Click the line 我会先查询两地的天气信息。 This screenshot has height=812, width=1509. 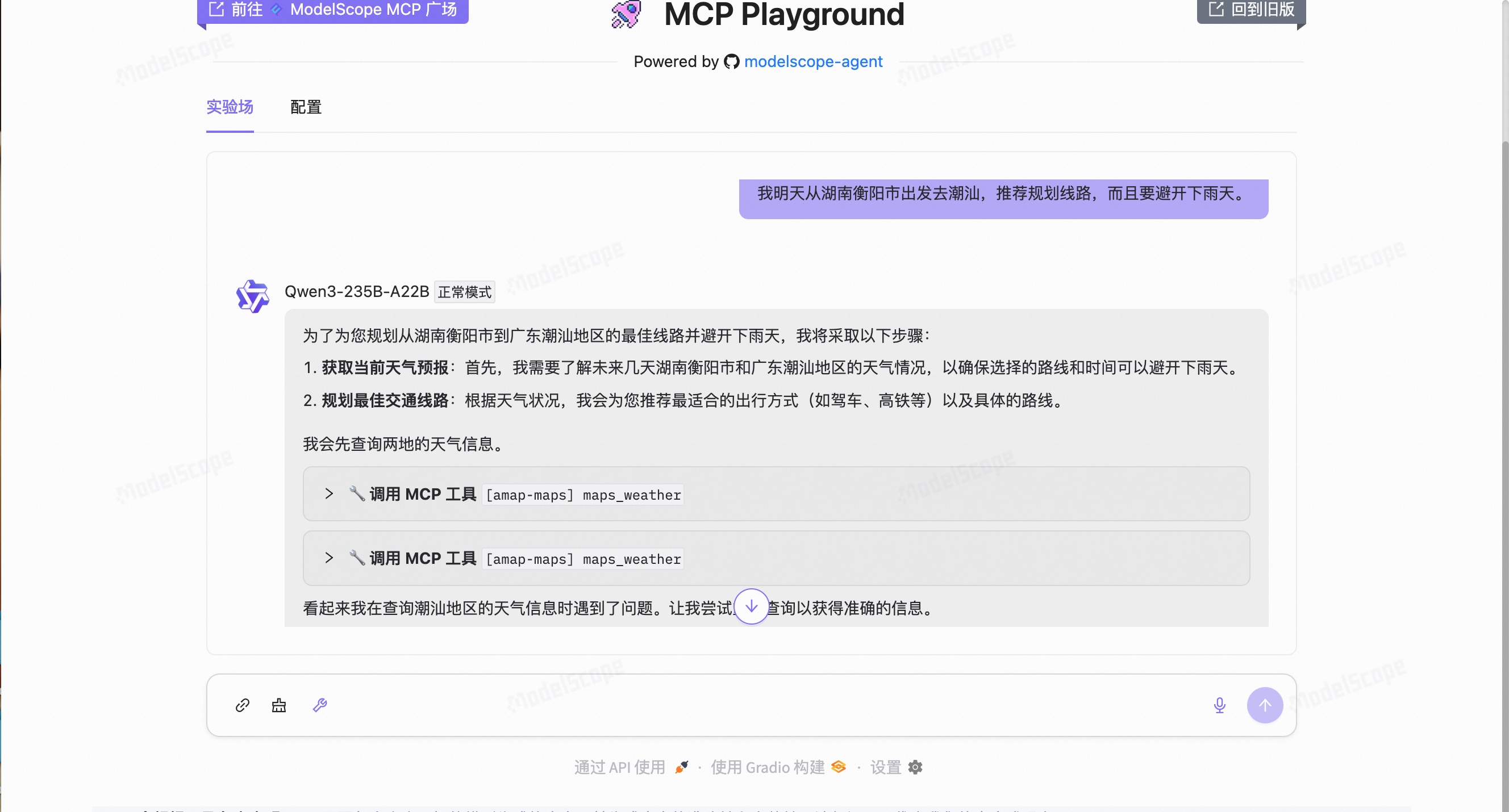point(405,443)
